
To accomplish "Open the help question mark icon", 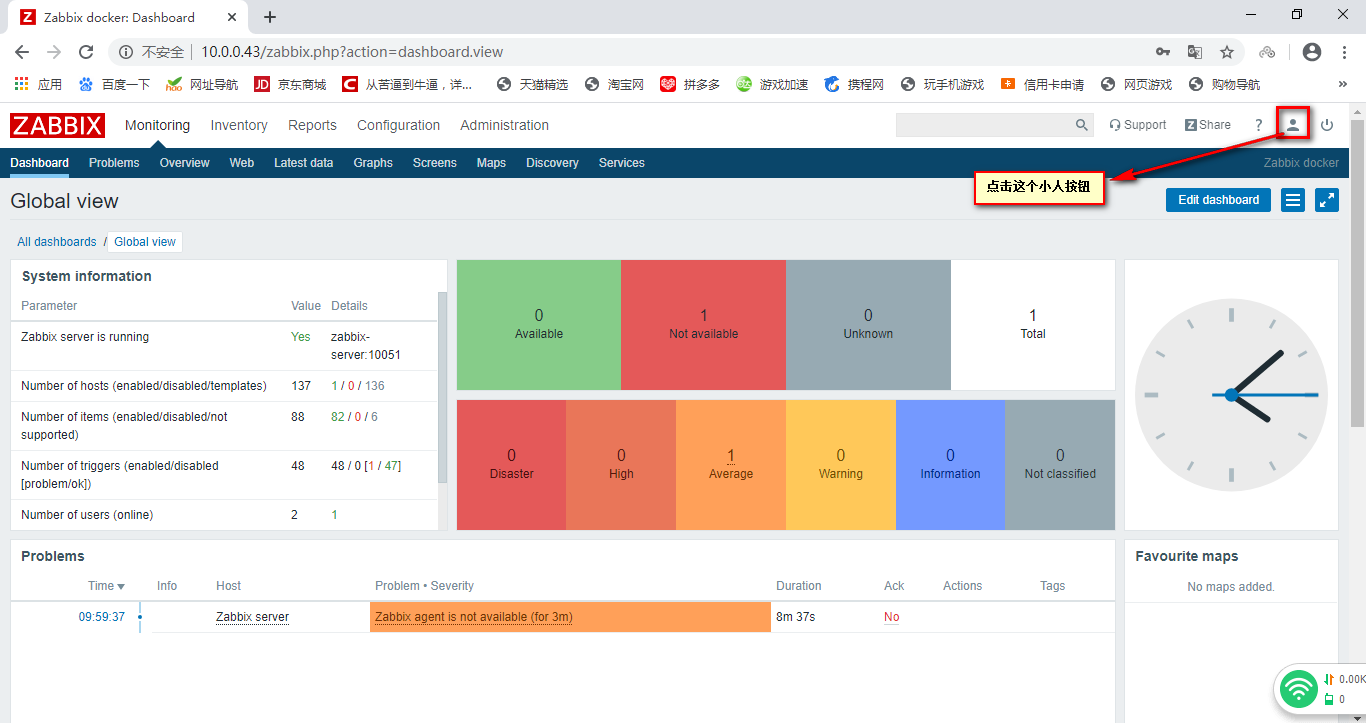I will [1259, 125].
